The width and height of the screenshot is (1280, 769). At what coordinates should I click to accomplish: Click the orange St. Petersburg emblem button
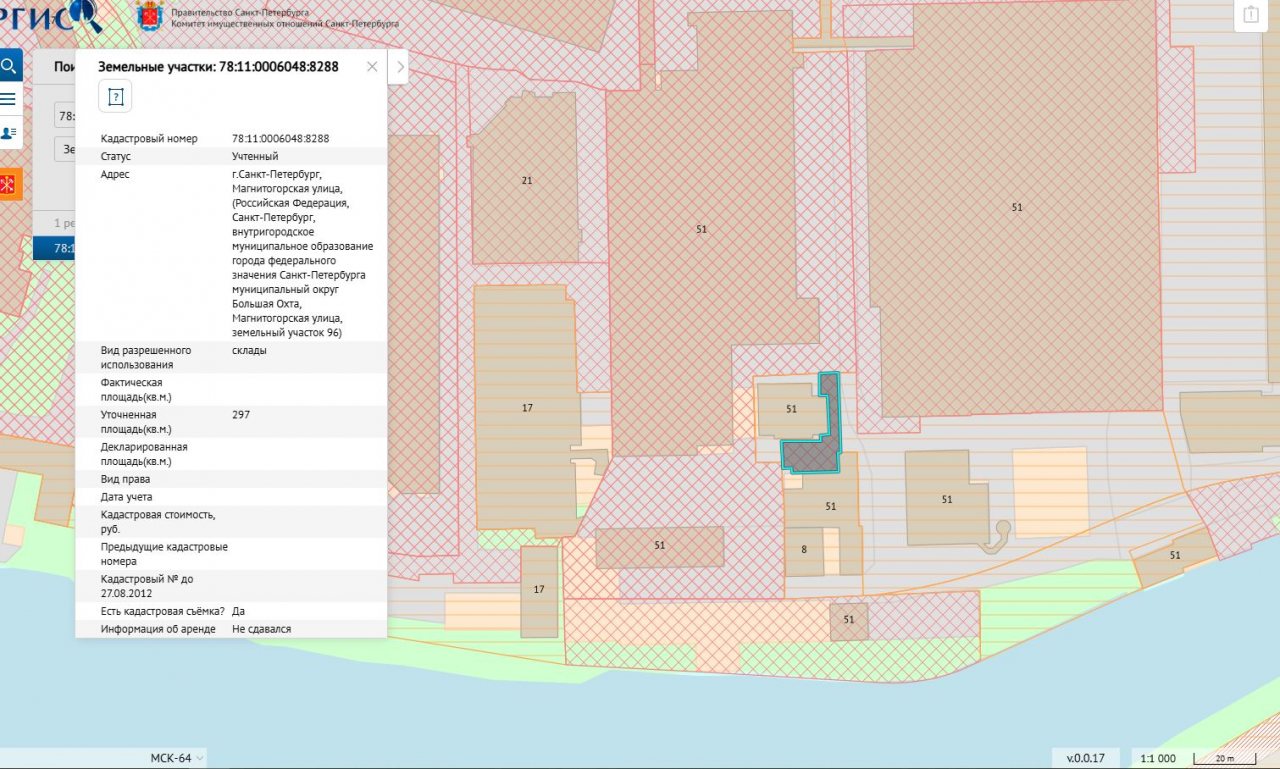(10, 184)
